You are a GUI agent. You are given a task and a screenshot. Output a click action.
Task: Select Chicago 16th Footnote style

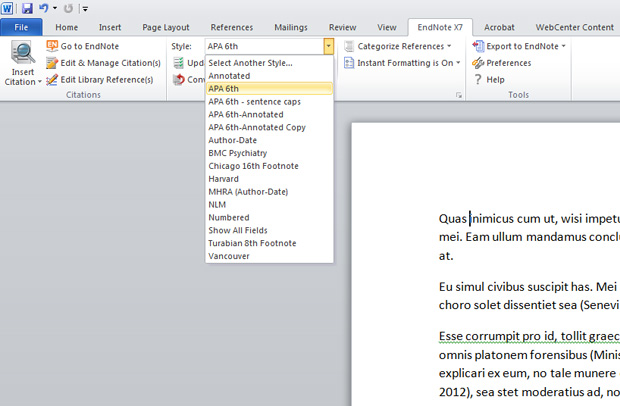[x=269, y=166]
